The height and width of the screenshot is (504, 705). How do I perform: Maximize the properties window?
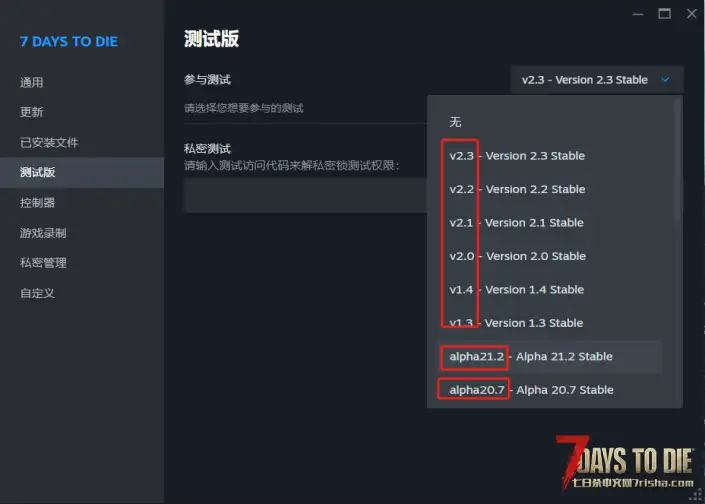tap(665, 14)
